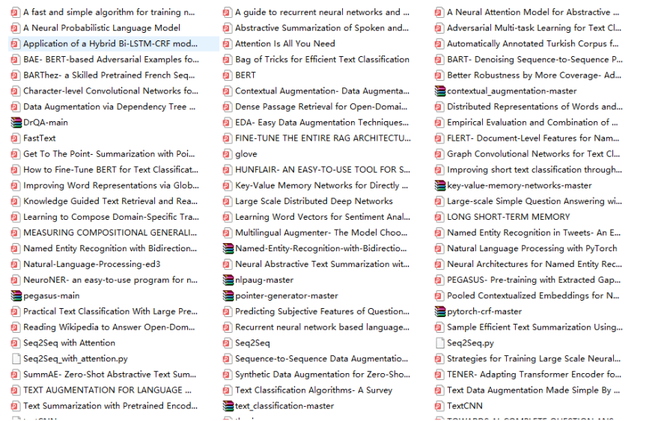Click the file icon of Seq2Seq_with_attention.py

[x=15, y=359]
